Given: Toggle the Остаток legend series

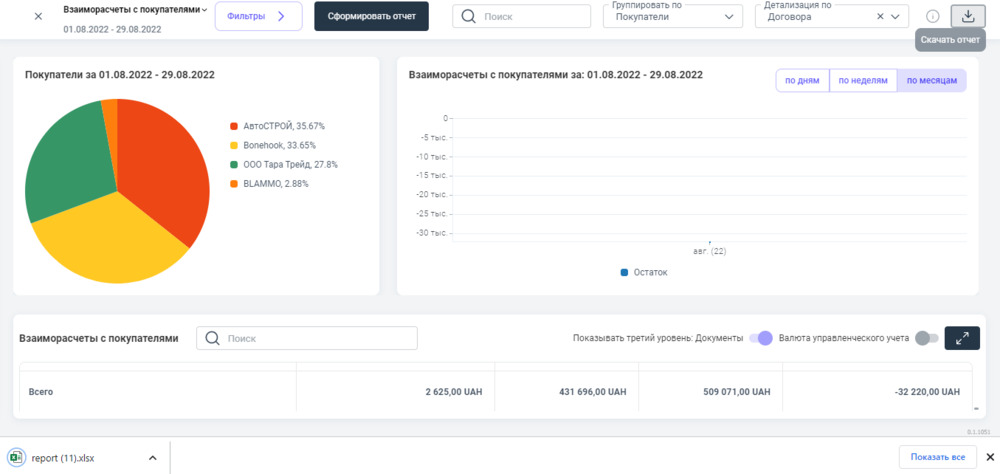Looking at the screenshot, I should pyautogui.click(x=625, y=272).
